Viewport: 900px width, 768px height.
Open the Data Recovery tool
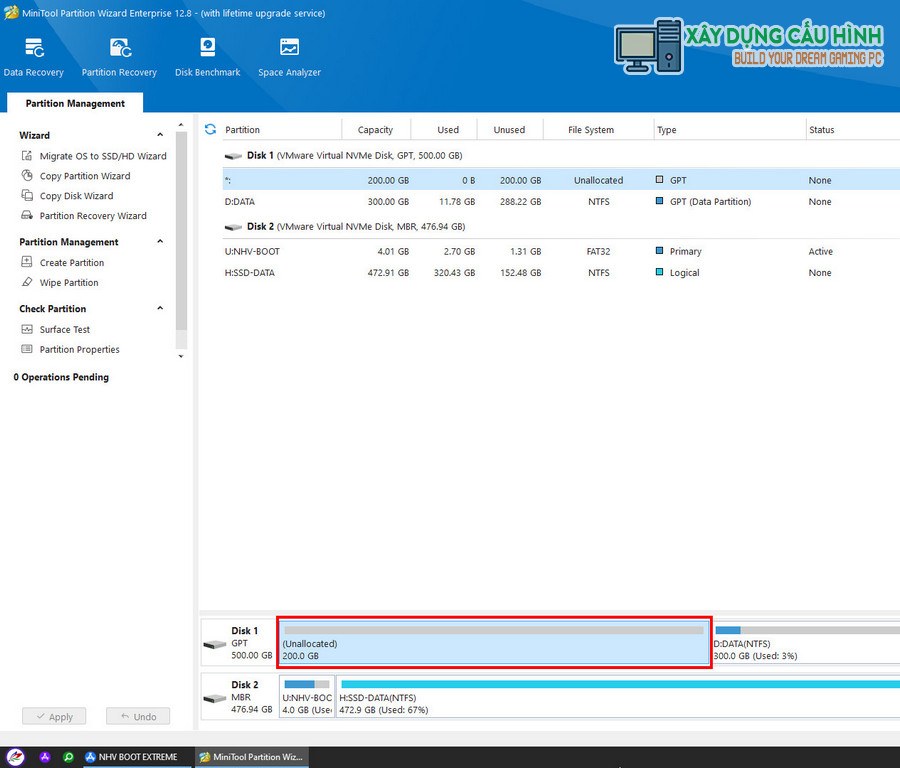(x=34, y=57)
